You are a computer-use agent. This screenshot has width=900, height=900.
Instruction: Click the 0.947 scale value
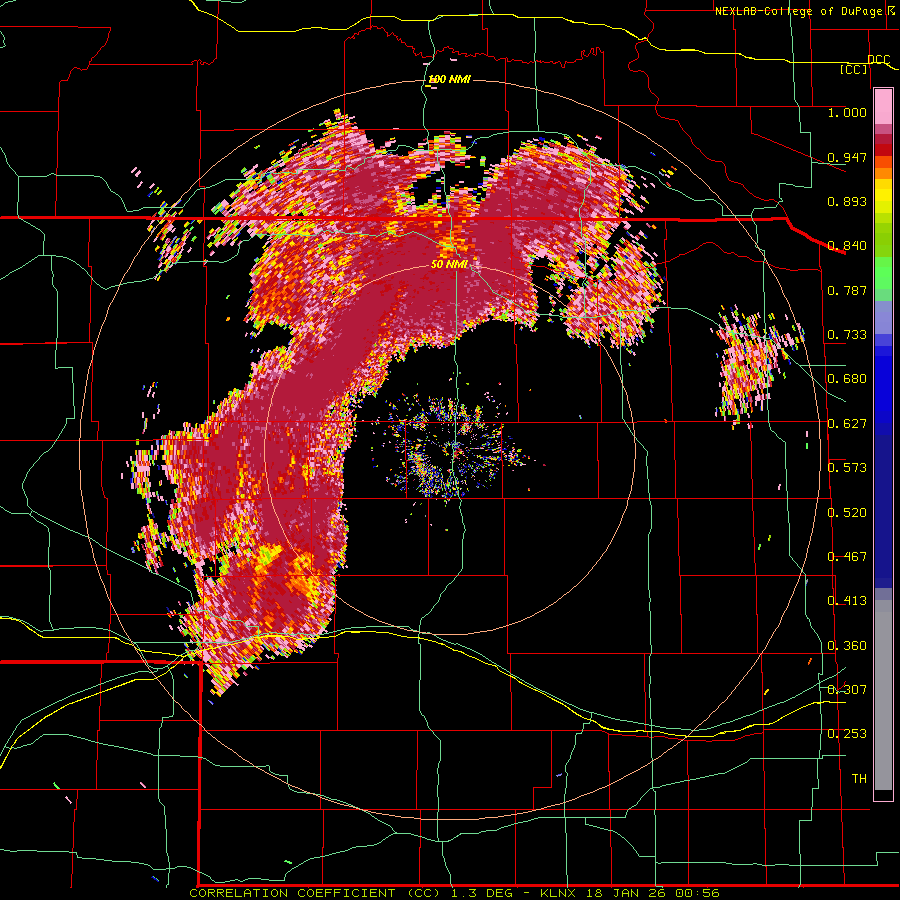click(x=847, y=157)
